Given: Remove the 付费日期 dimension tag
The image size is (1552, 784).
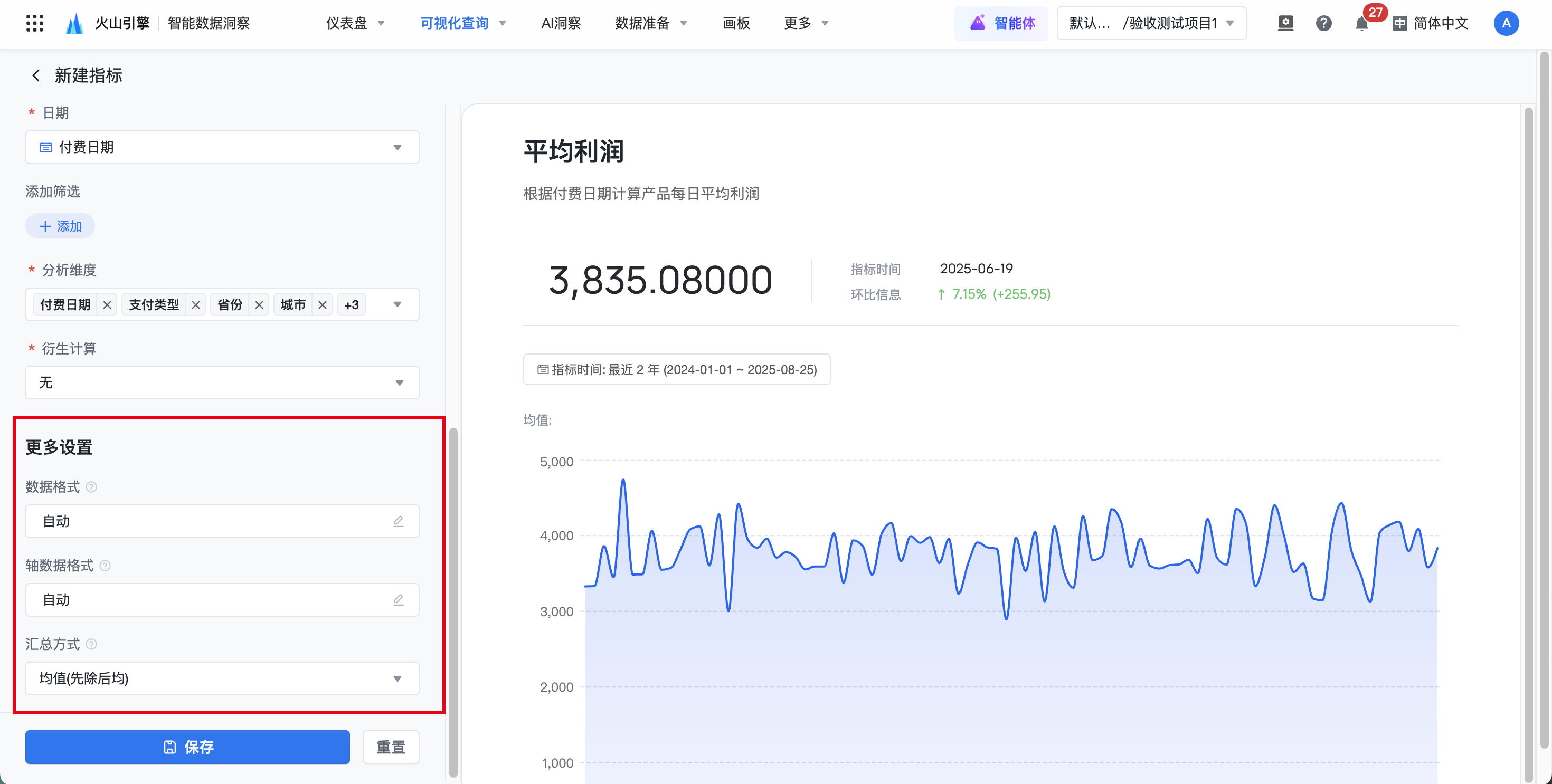Looking at the screenshot, I should pos(107,305).
